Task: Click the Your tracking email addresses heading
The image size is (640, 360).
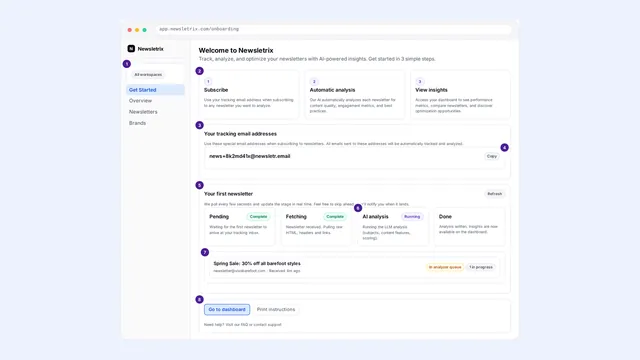Action: pyautogui.click(x=240, y=134)
